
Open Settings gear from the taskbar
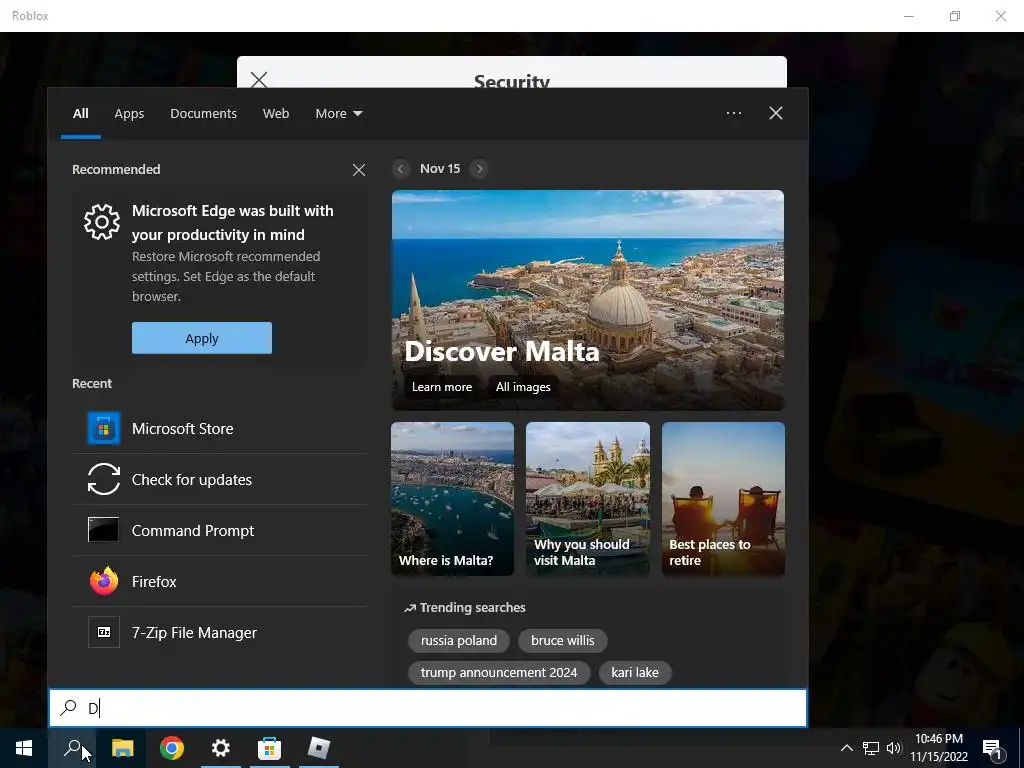coord(221,748)
